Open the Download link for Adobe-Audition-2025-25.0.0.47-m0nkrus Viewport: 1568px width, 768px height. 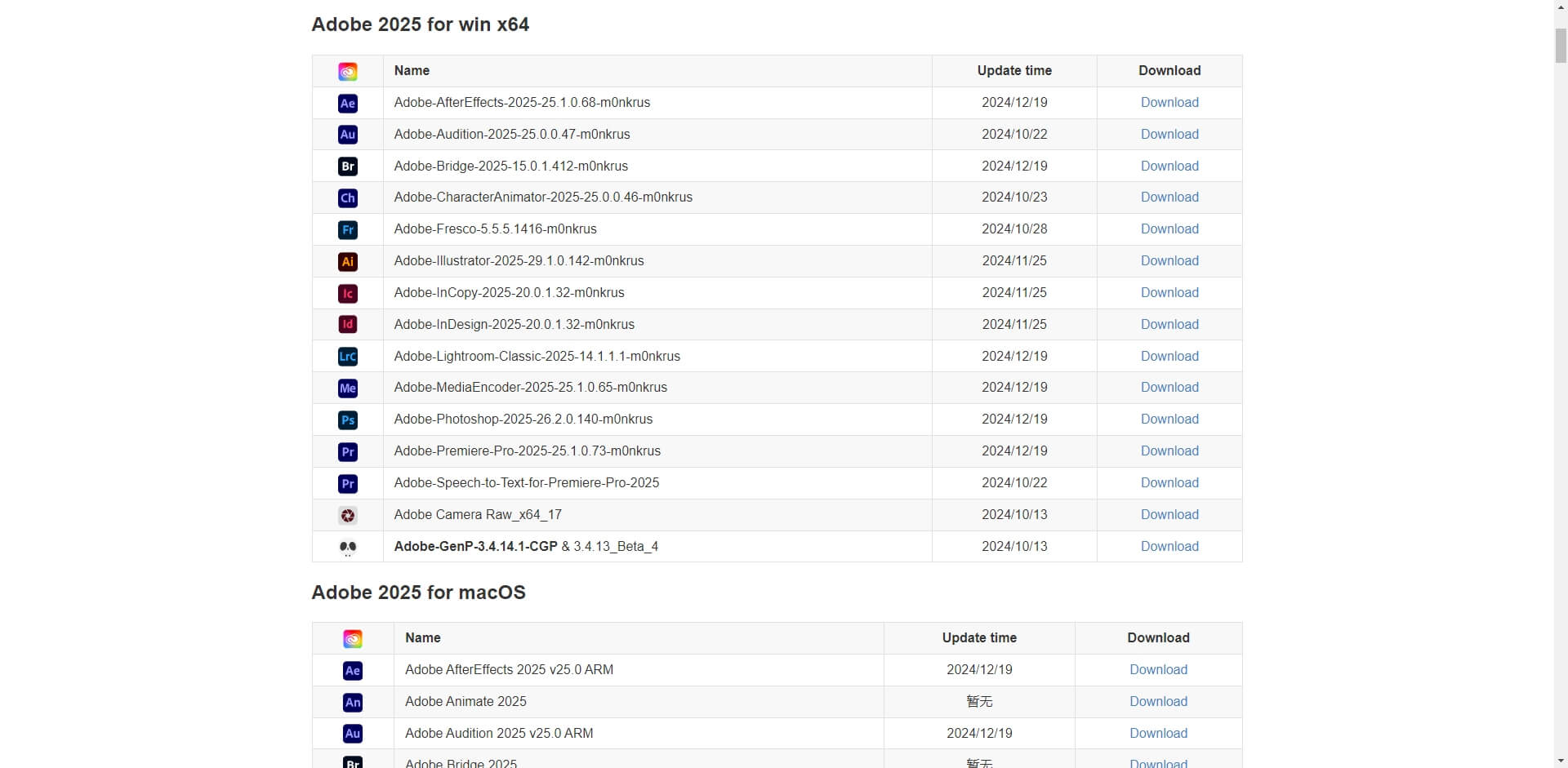click(x=1169, y=135)
